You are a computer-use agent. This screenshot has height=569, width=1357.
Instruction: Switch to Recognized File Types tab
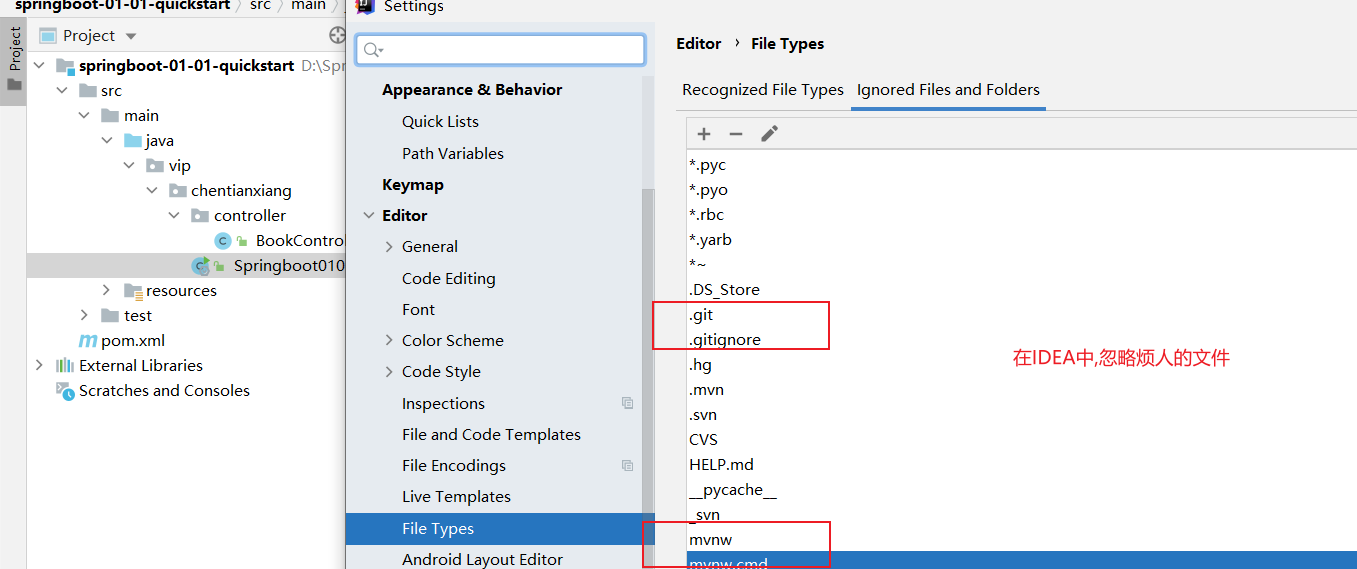(x=763, y=90)
